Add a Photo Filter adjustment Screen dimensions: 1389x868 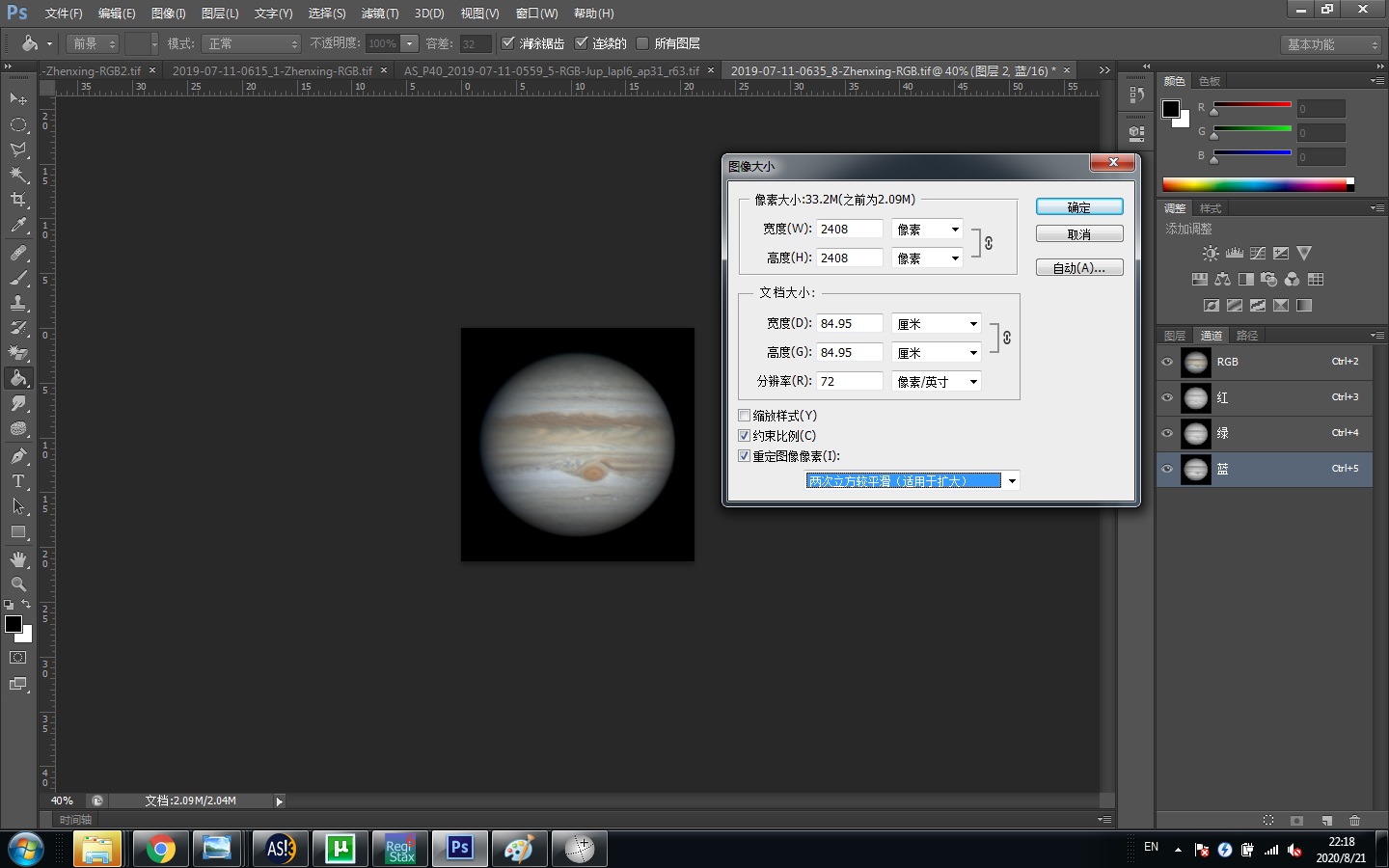(1268, 280)
